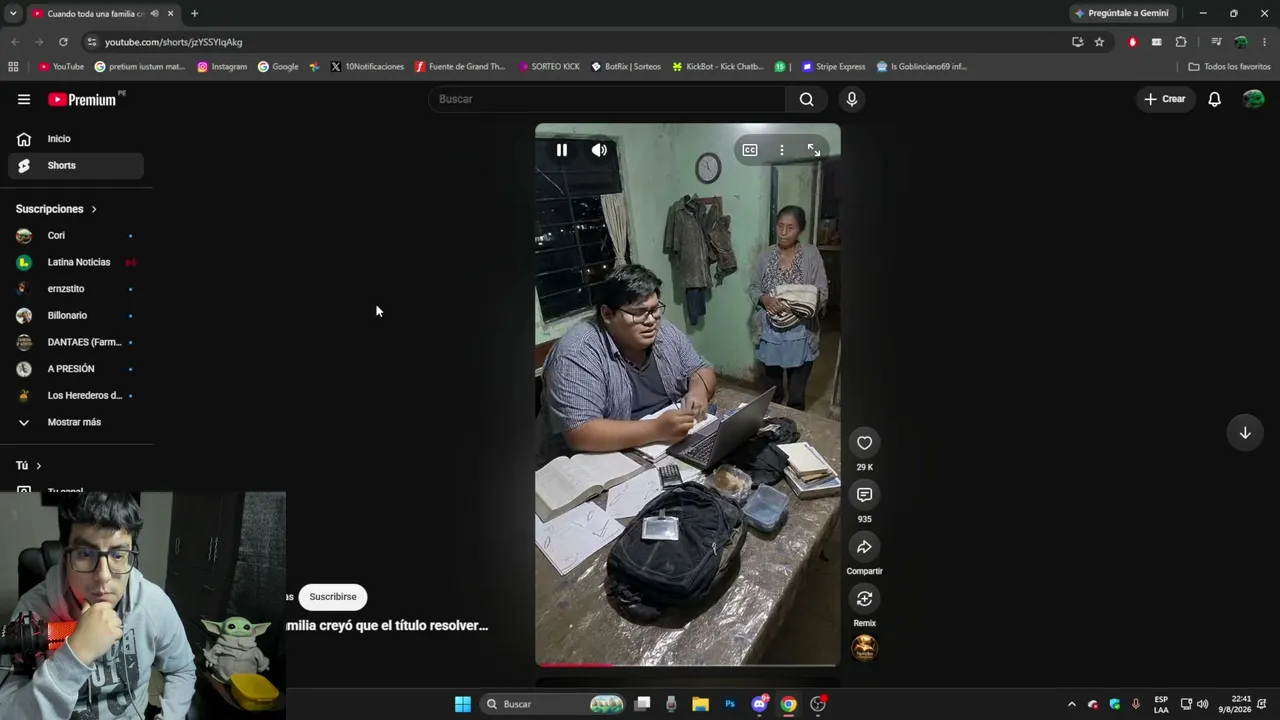Open the A PRESIÓN channel

click(x=76, y=369)
